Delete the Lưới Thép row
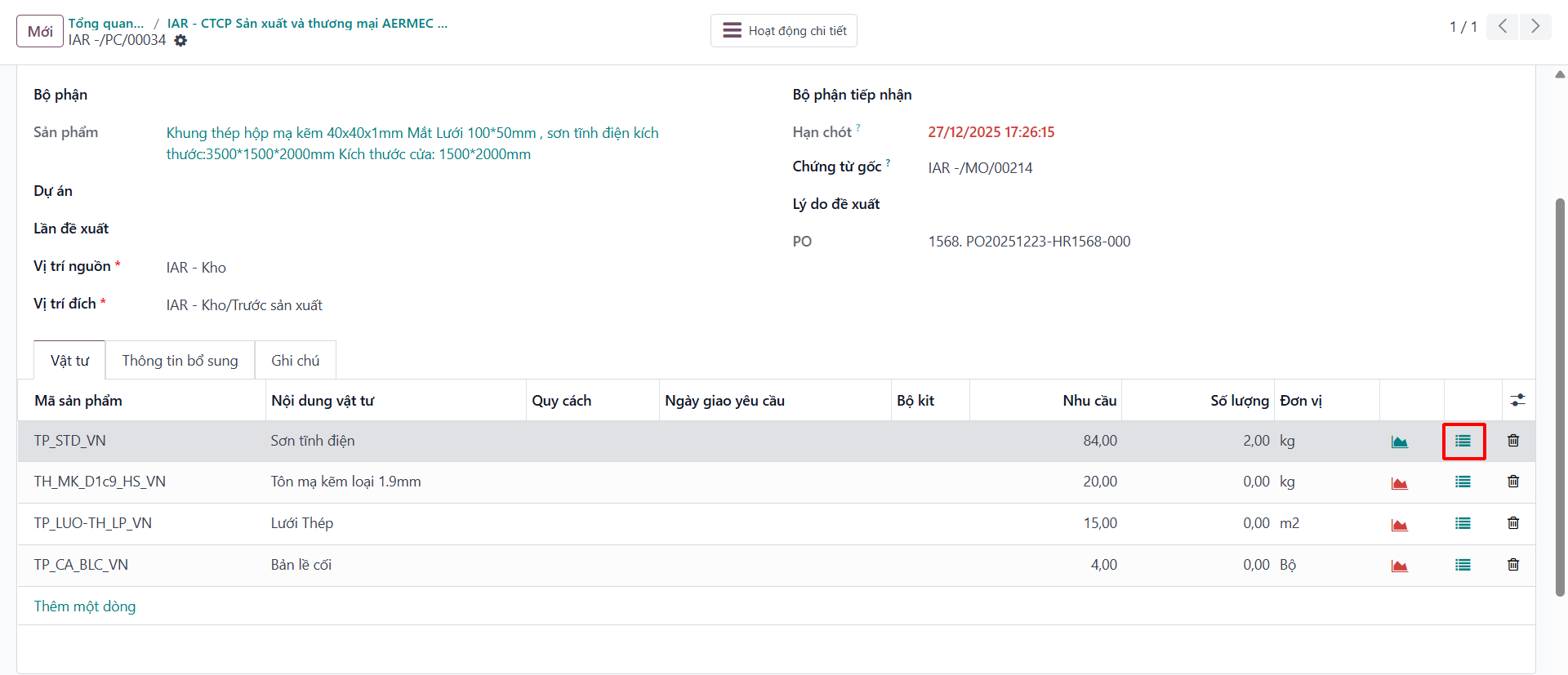The height and width of the screenshot is (675, 1568). click(x=1513, y=523)
